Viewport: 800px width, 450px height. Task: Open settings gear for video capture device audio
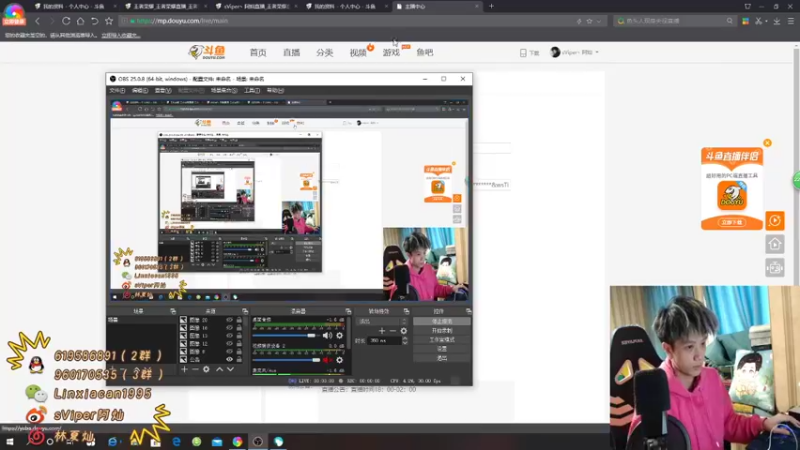(x=340, y=360)
